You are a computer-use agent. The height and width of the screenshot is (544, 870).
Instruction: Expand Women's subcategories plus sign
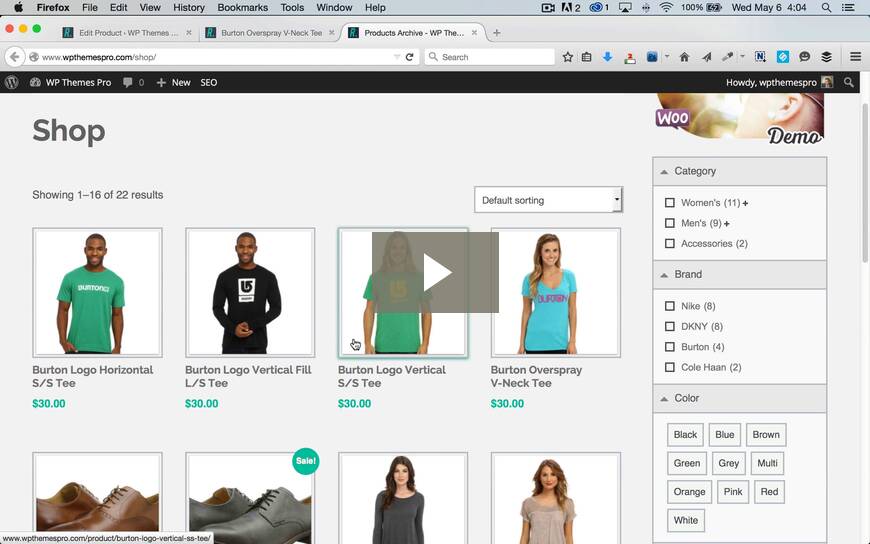(x=745, y=203)
